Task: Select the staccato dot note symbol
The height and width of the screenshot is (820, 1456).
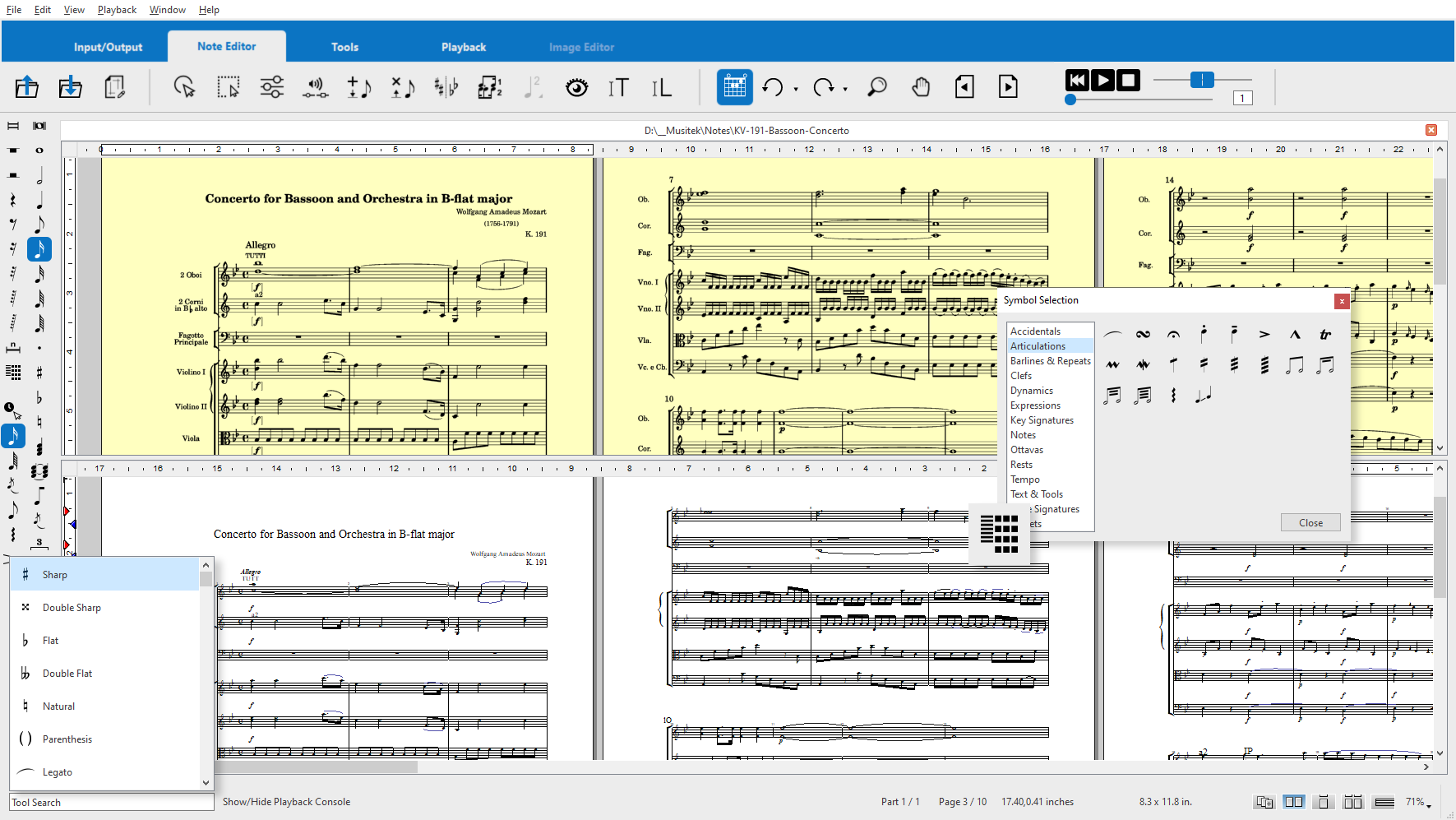Action: 1204,334
